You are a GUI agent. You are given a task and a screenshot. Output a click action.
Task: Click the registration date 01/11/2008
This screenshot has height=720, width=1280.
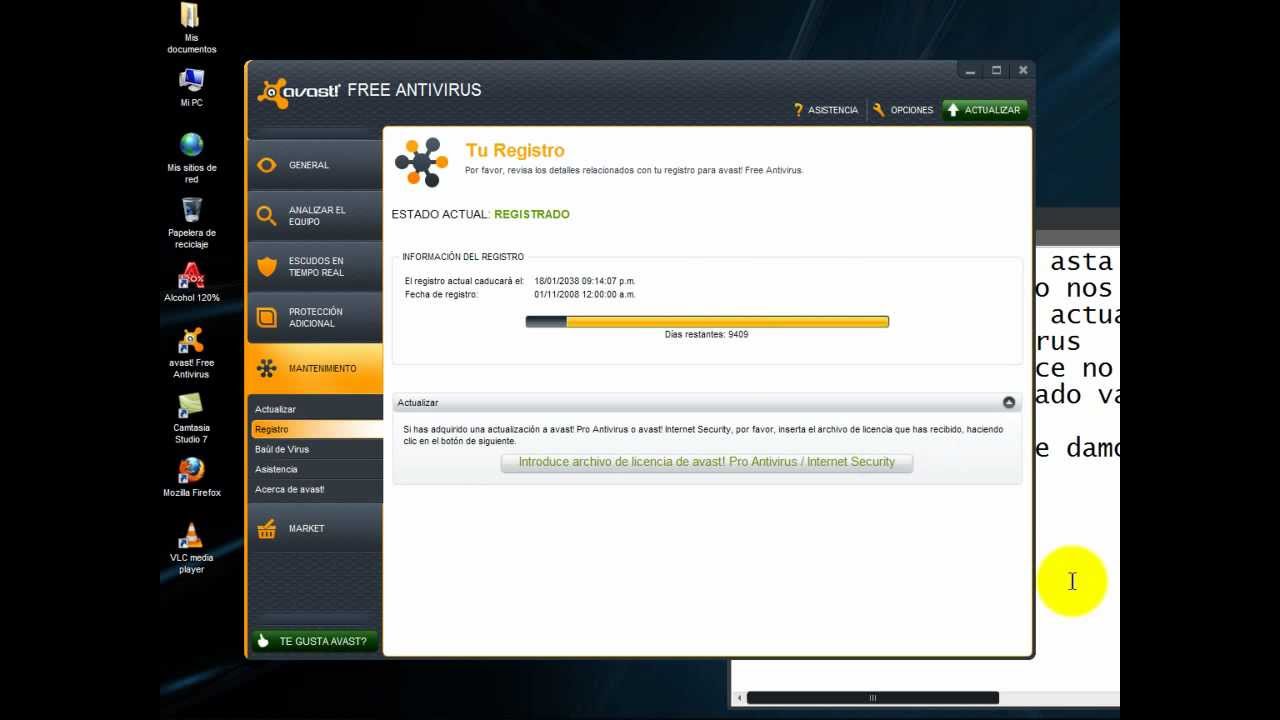point(585,294)
